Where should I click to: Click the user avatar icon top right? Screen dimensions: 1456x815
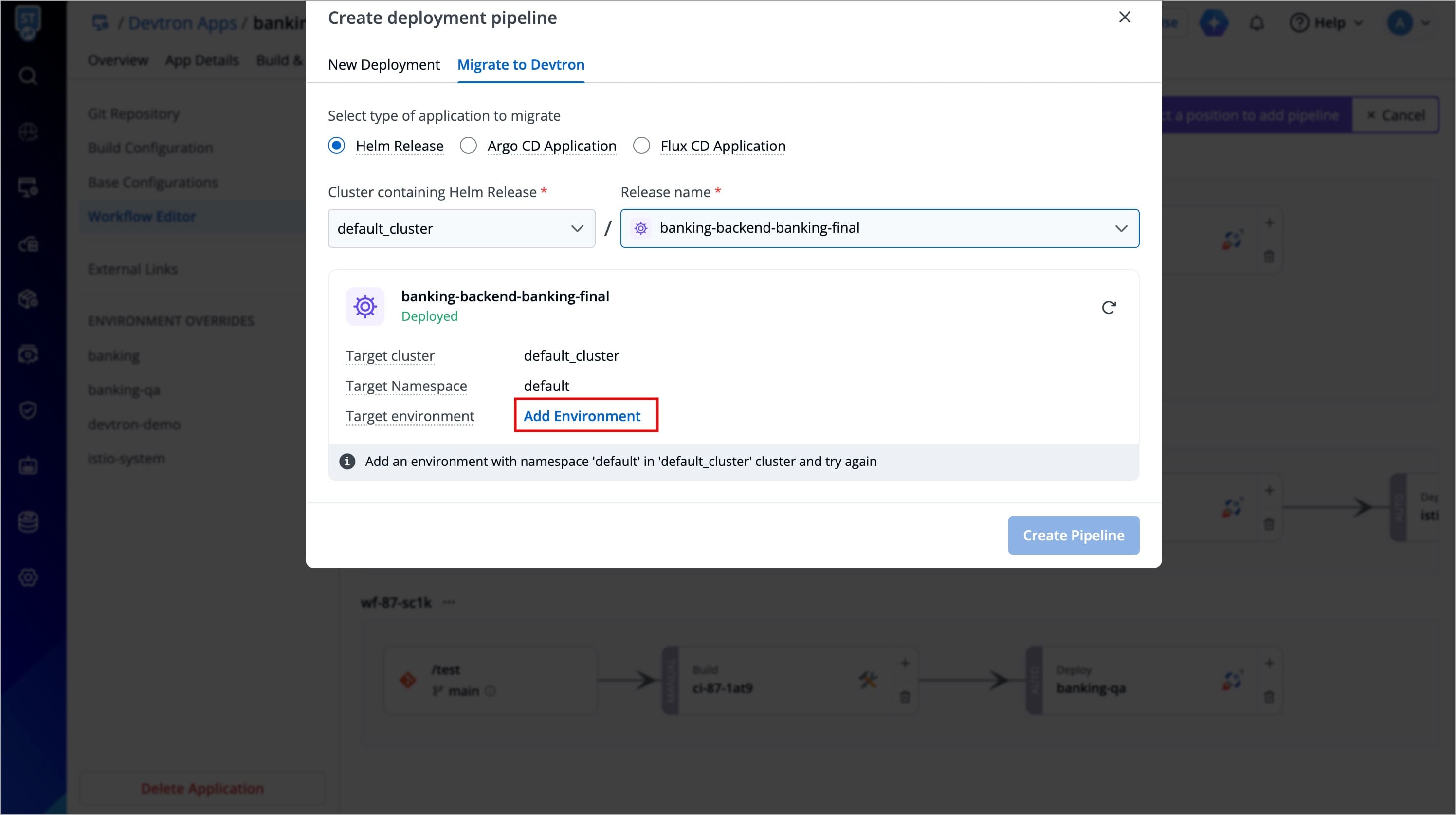[x=1400, y=23]
